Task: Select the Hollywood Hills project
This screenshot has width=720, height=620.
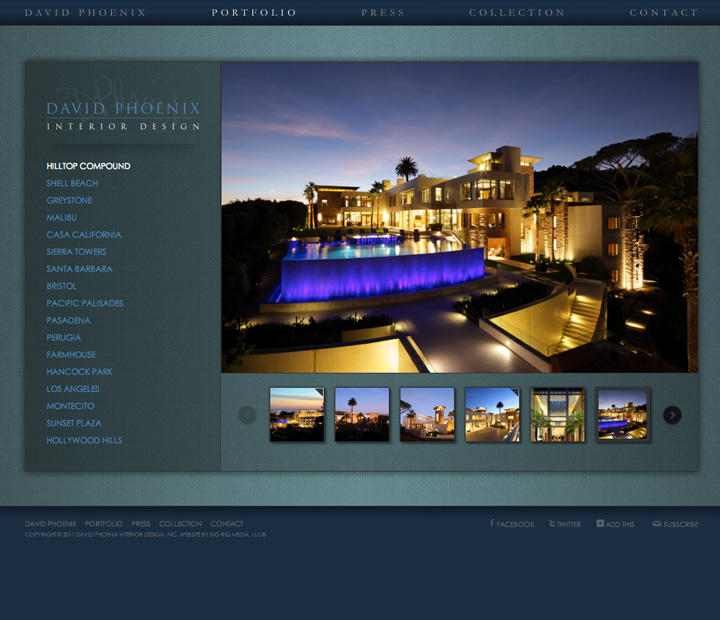Action: [x=84, y=440]
